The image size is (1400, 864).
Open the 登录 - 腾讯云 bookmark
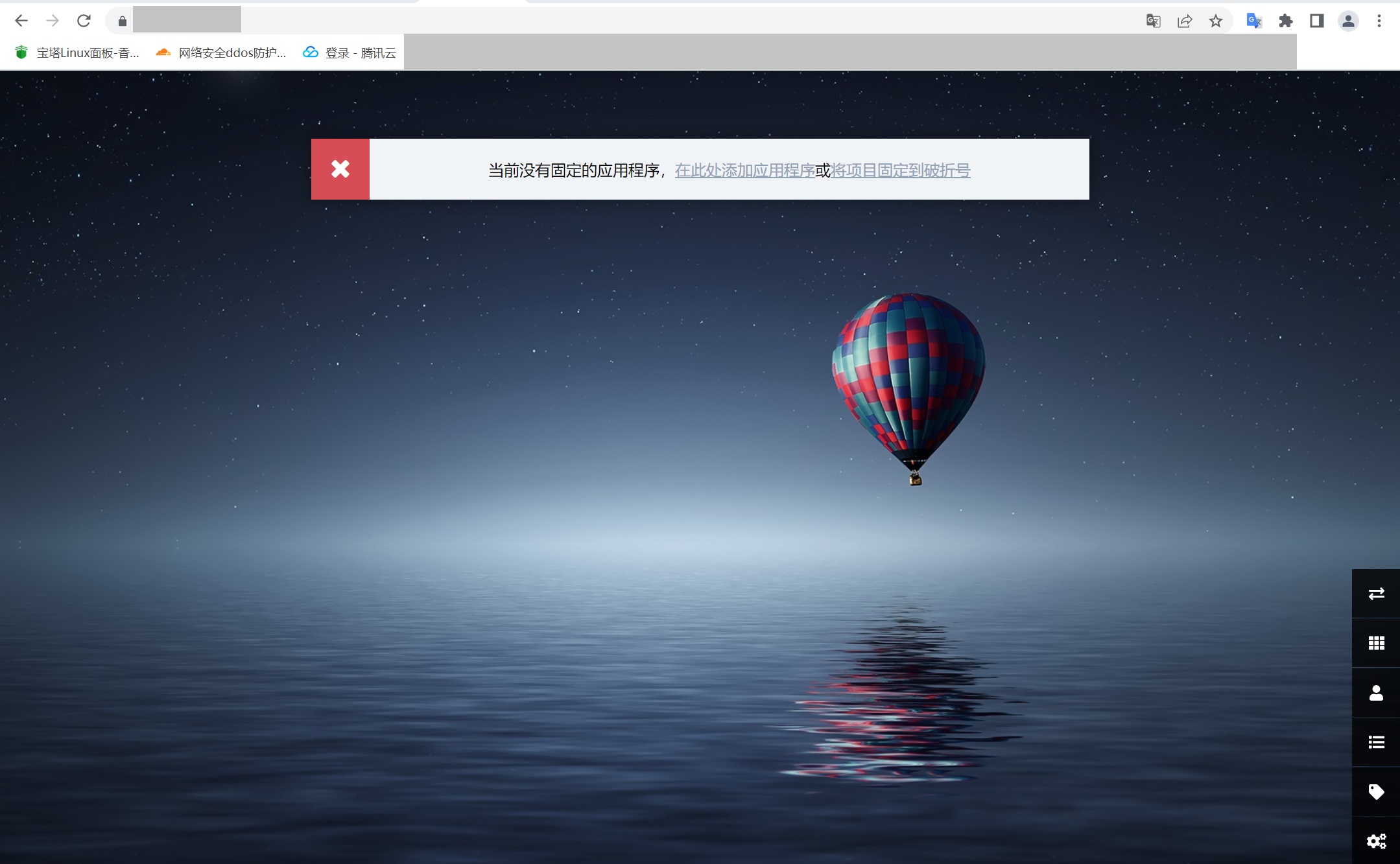click(350, 53)
